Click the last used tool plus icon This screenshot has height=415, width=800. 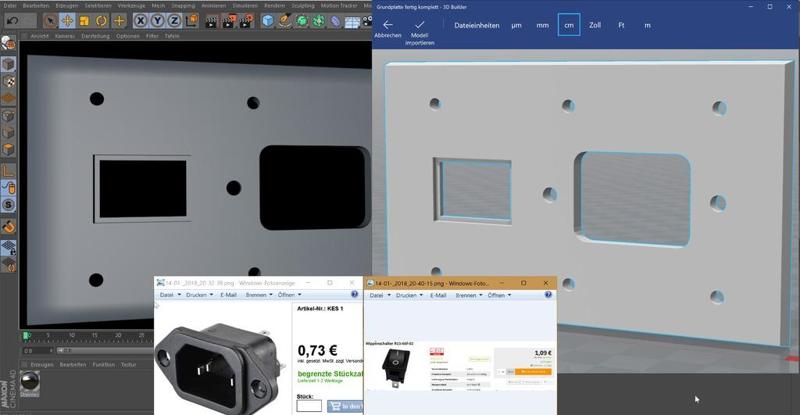[119, 21]
